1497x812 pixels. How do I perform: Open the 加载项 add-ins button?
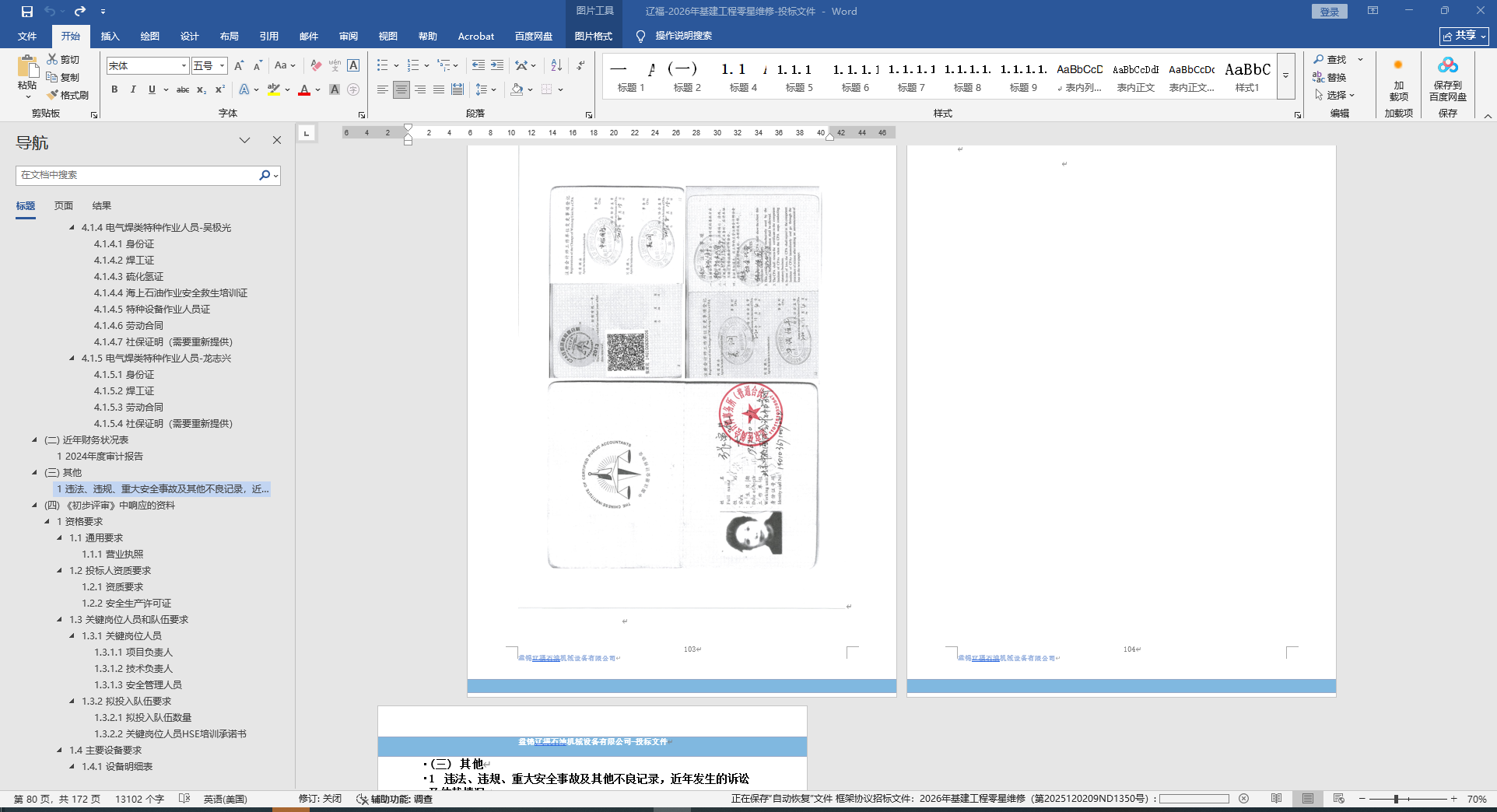pos(1398,79)
